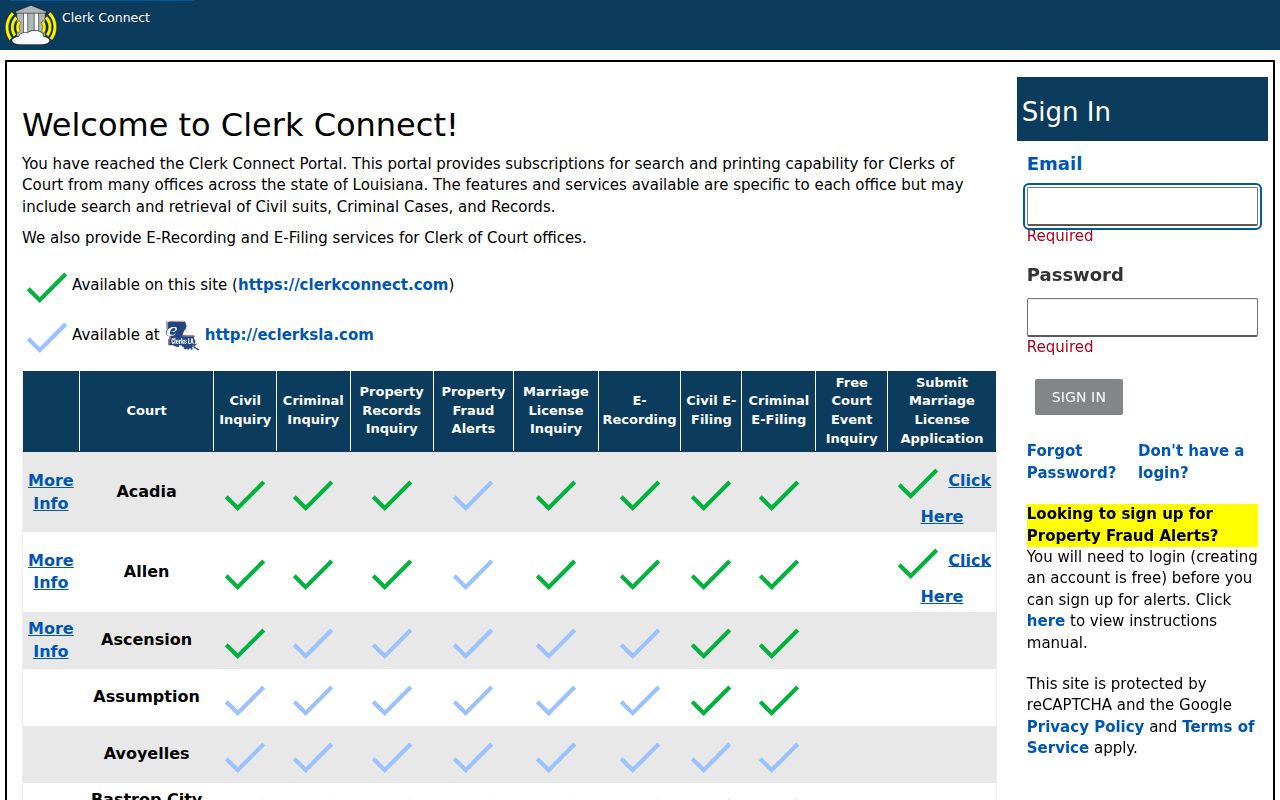
Task: Click Allen's E-Recording green checkmark
Action: click(x=640, y=574)
